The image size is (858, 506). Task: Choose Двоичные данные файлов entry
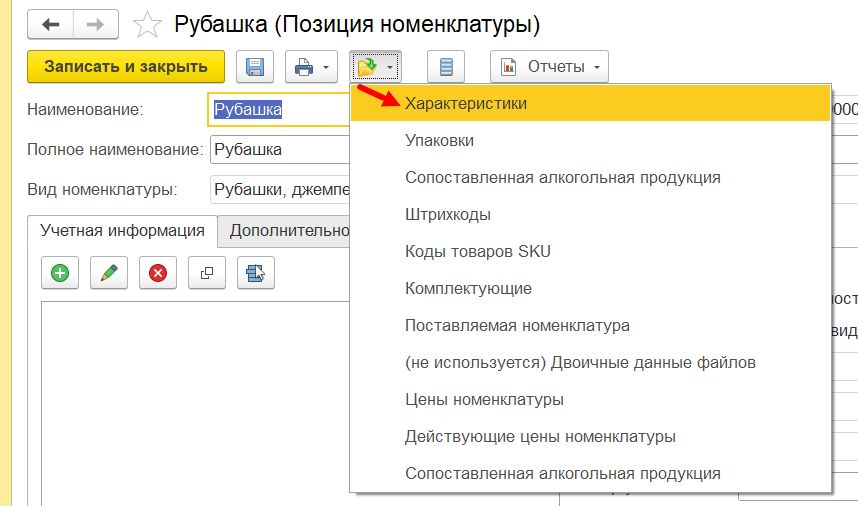click(591, 363)
